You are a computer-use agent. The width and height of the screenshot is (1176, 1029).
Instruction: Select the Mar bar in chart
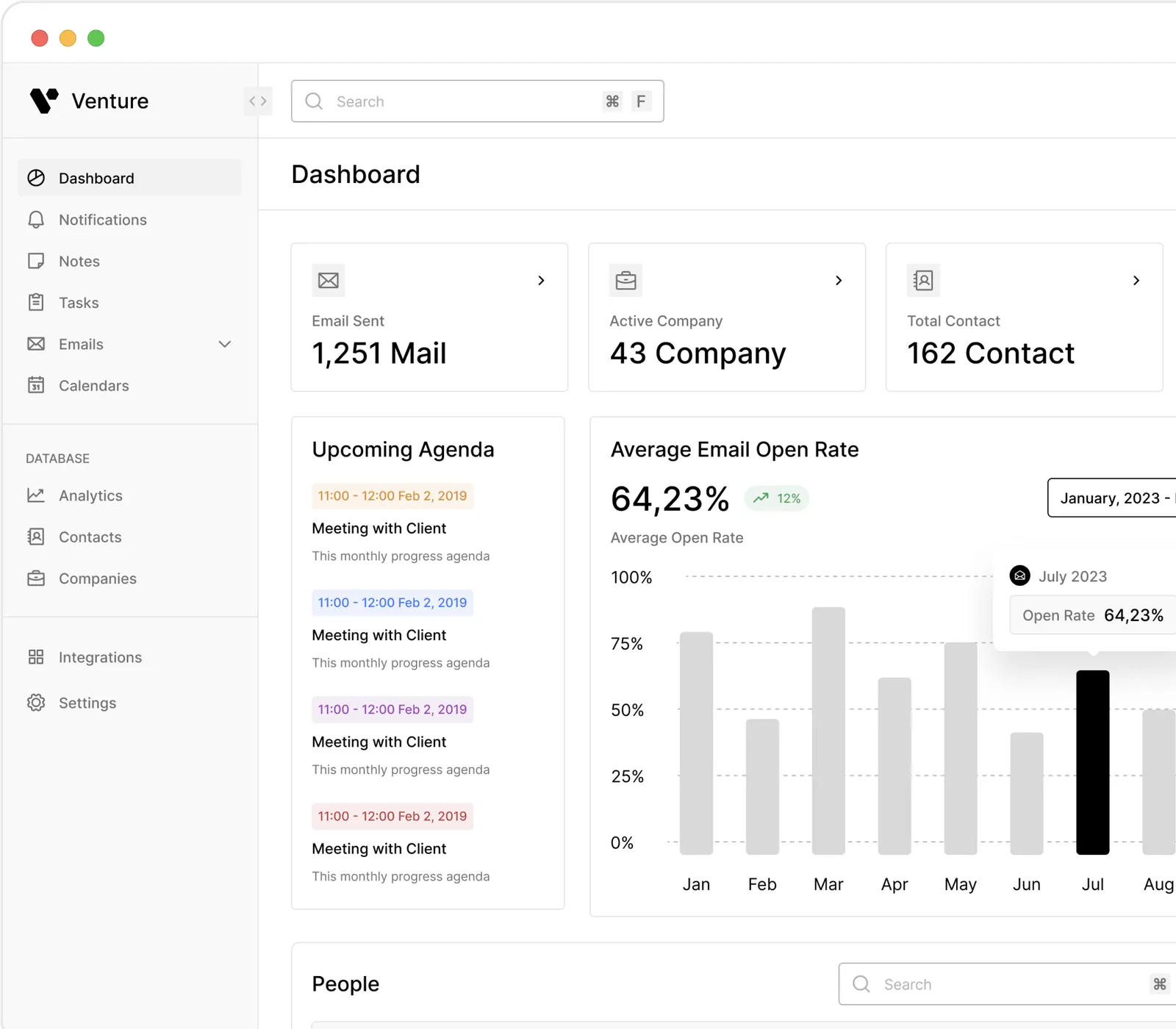[828, 731]
